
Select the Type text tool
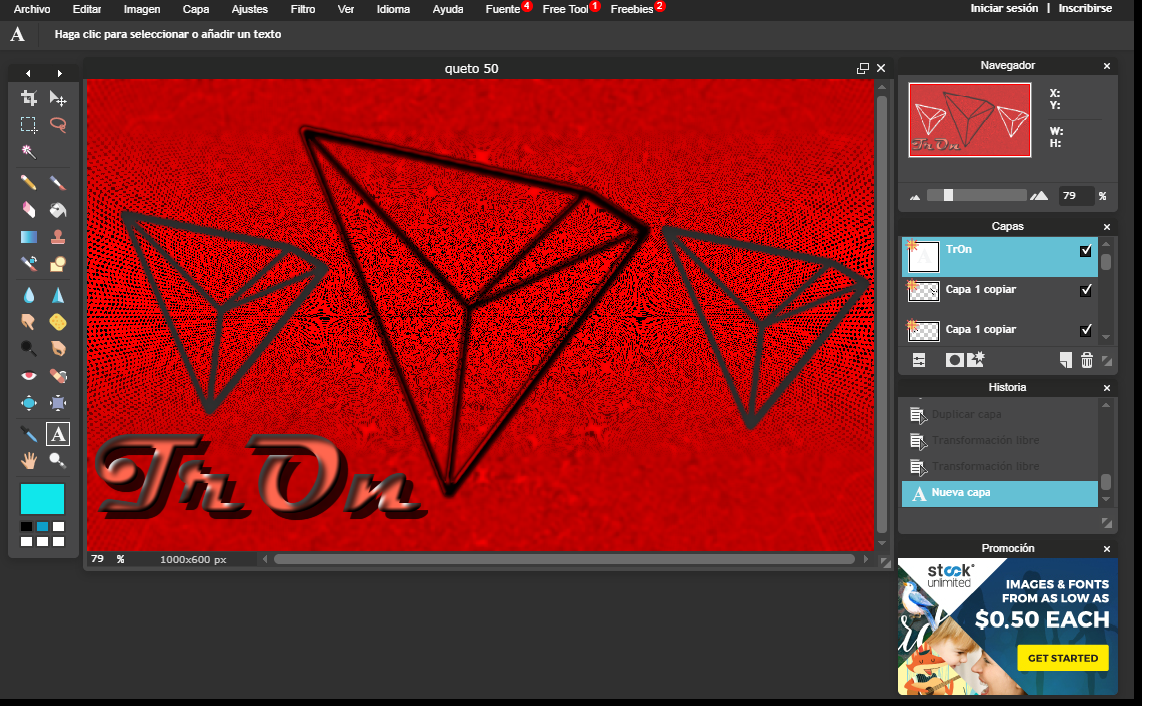click(x=57, y=434)
